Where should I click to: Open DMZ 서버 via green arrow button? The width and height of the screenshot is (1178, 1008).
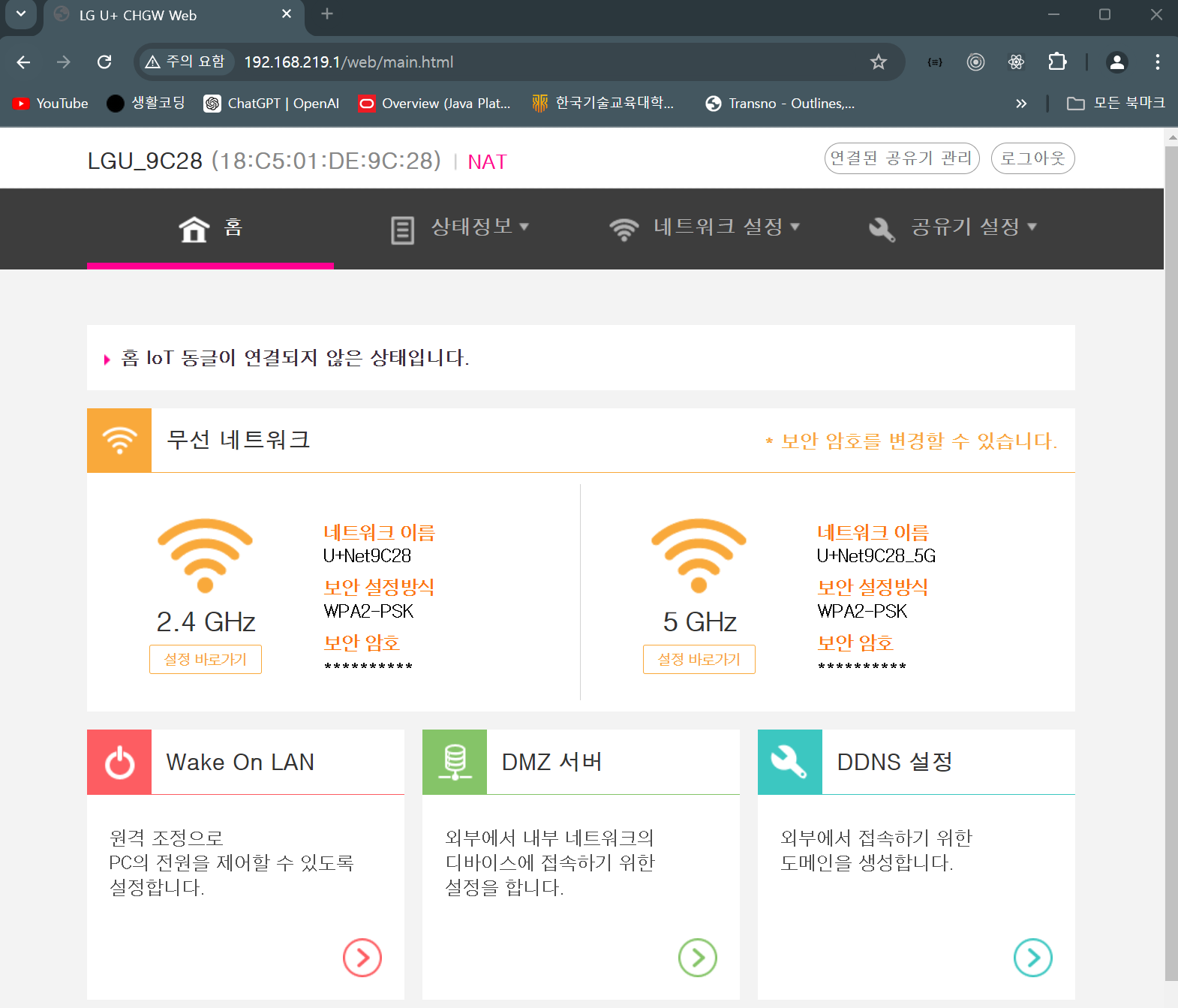pyautogui.click(x=698, y=958)
